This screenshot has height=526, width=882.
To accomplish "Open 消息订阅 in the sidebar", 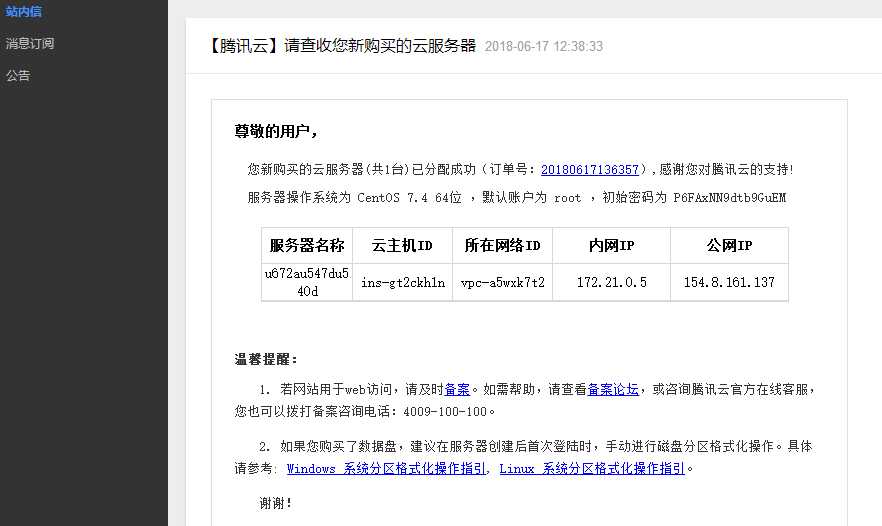I will tap(30, 43).
